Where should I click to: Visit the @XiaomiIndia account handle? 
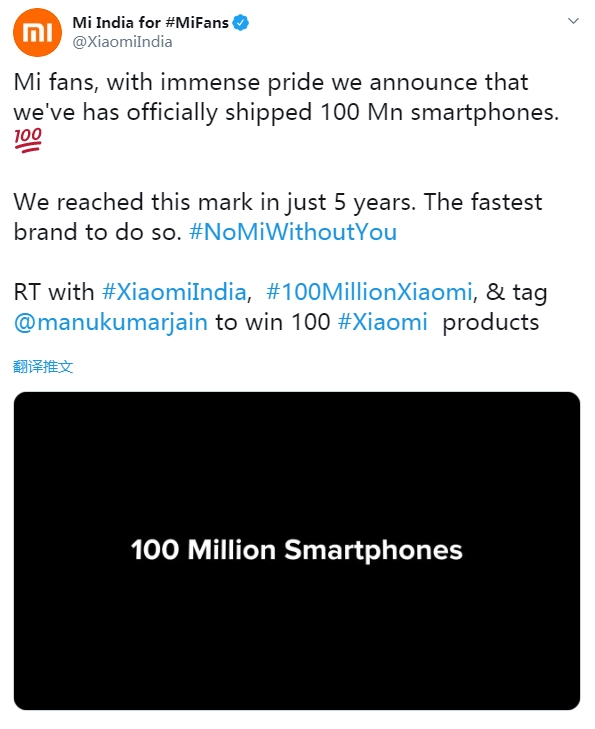click(x=122, y=42)
